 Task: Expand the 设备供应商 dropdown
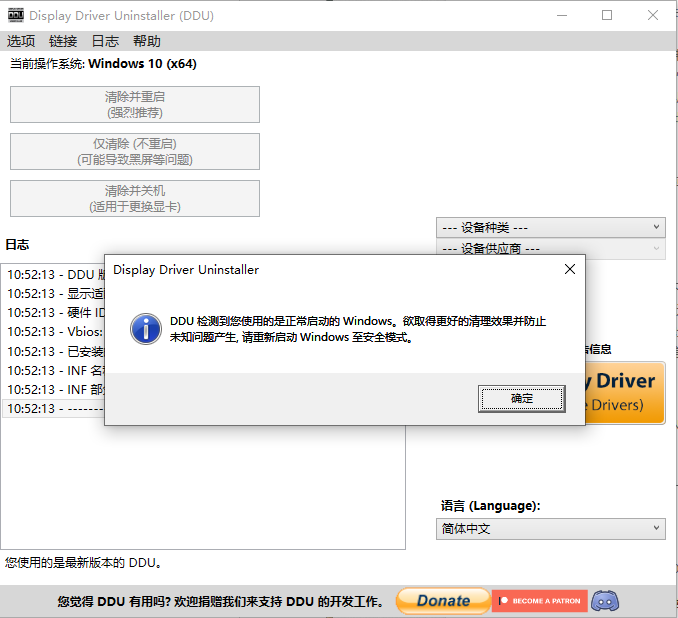click(x=550, y=249)
